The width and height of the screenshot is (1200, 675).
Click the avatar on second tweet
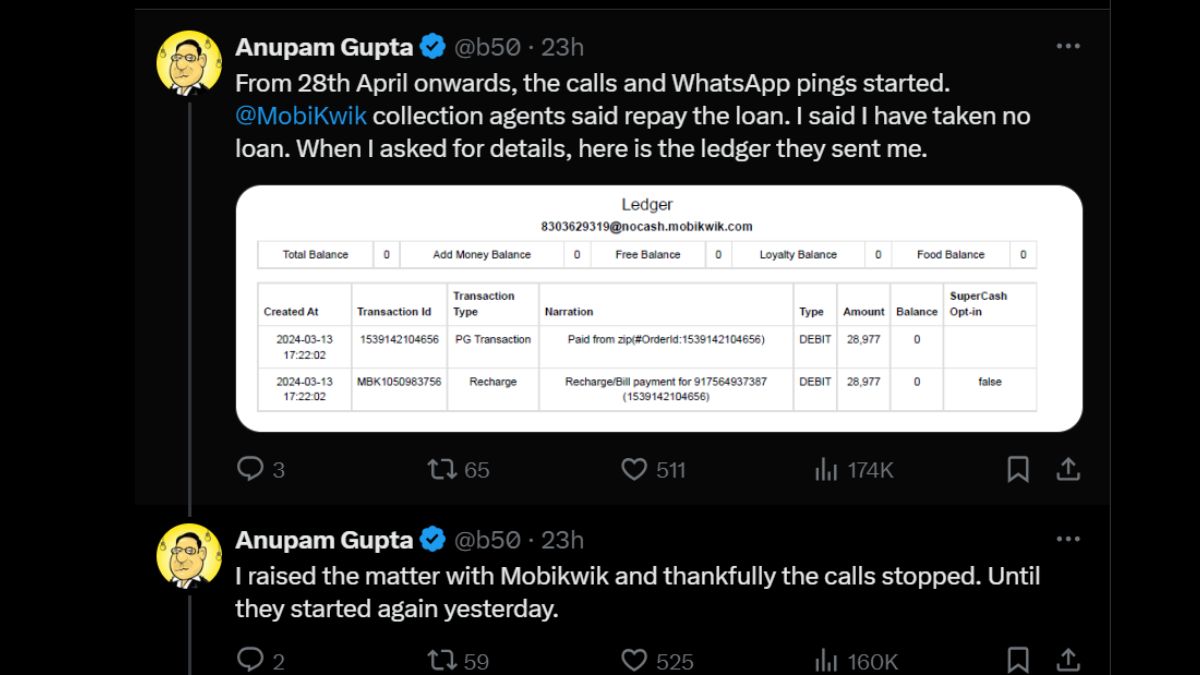[x=189, y=555]
